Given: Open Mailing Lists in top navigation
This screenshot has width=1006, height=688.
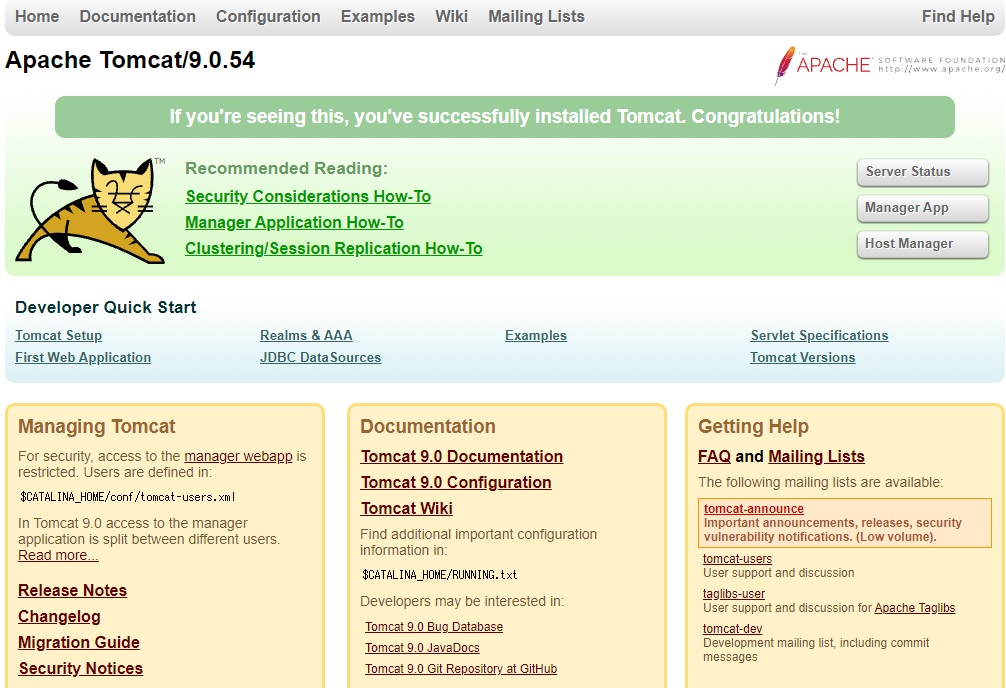Looking at the screenshot, I should 536,17.
